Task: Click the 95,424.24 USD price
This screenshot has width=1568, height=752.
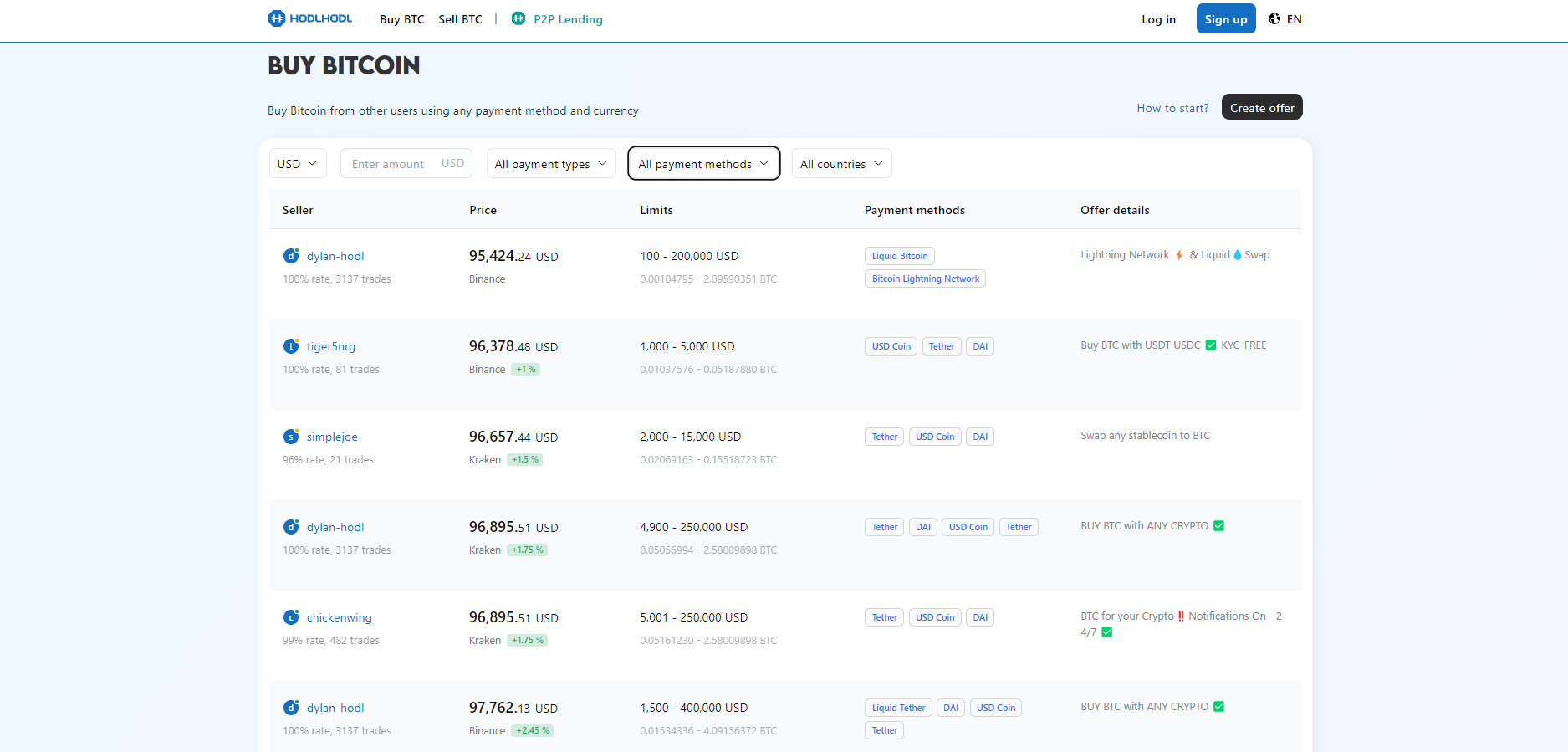Action: click(513, 256)
